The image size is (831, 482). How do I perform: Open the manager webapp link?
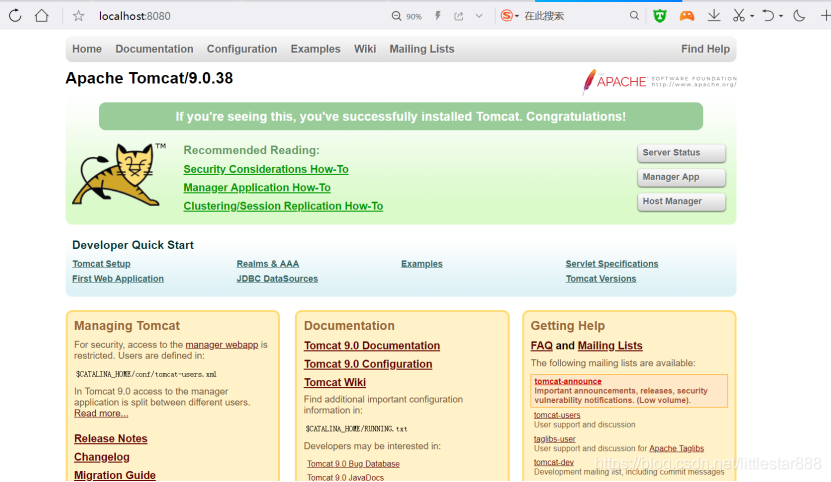coord(222,345)
